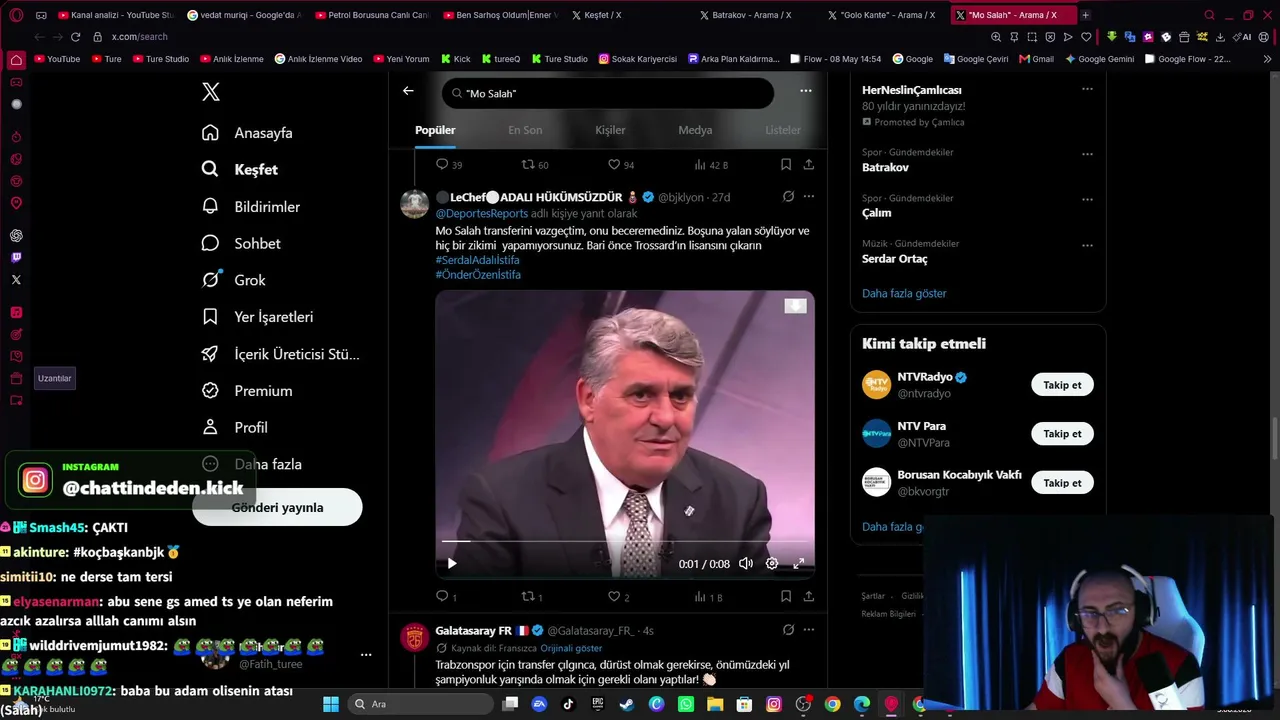Open ChatGPT in browser sidebar
Image resolution: width=1280 pixels, height=720 pixels.
(16, 236)
